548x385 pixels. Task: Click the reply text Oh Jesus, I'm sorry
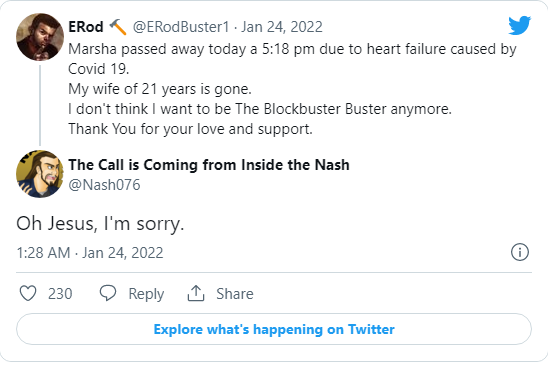coord(100,223)
